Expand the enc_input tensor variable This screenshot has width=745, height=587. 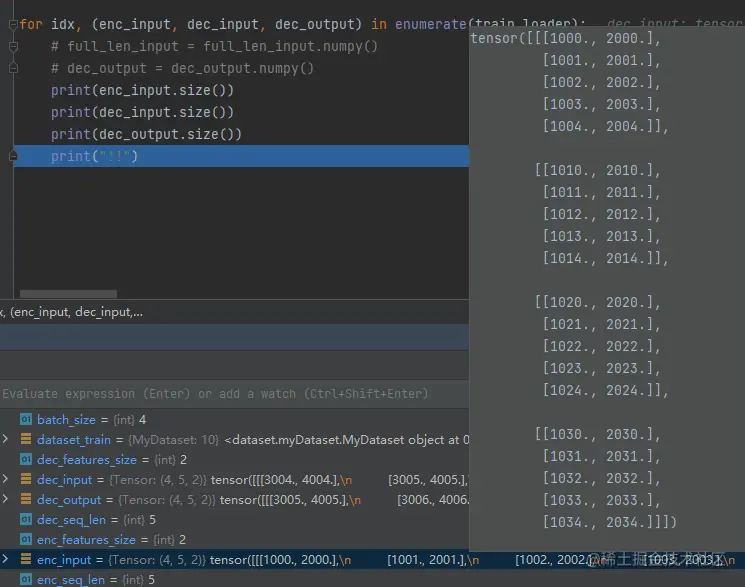(5, 558)
